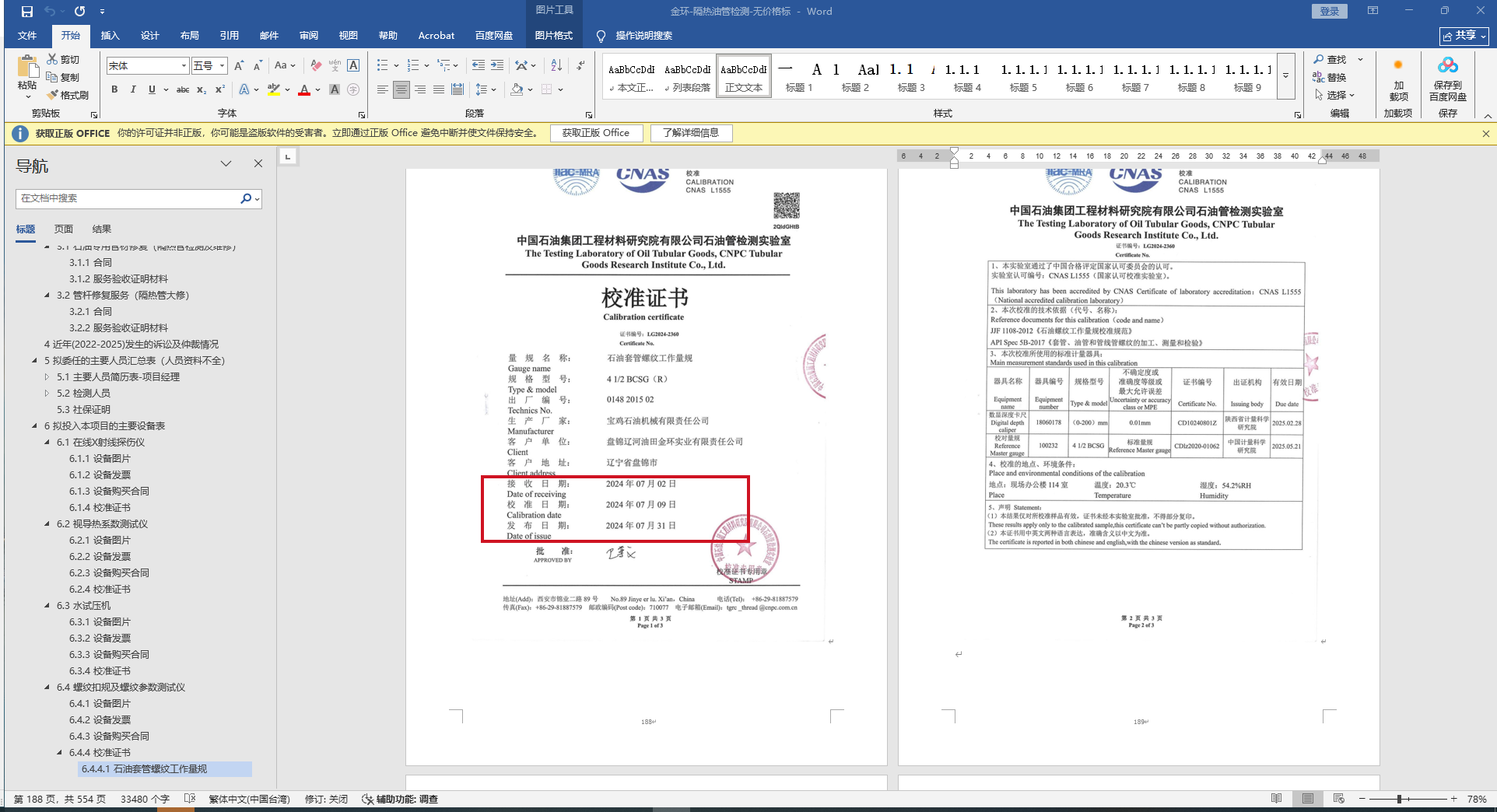This screenshot has width=1497, height=812.
Task: Apply the 标题 1 style
Action: (x=799, y=76)
